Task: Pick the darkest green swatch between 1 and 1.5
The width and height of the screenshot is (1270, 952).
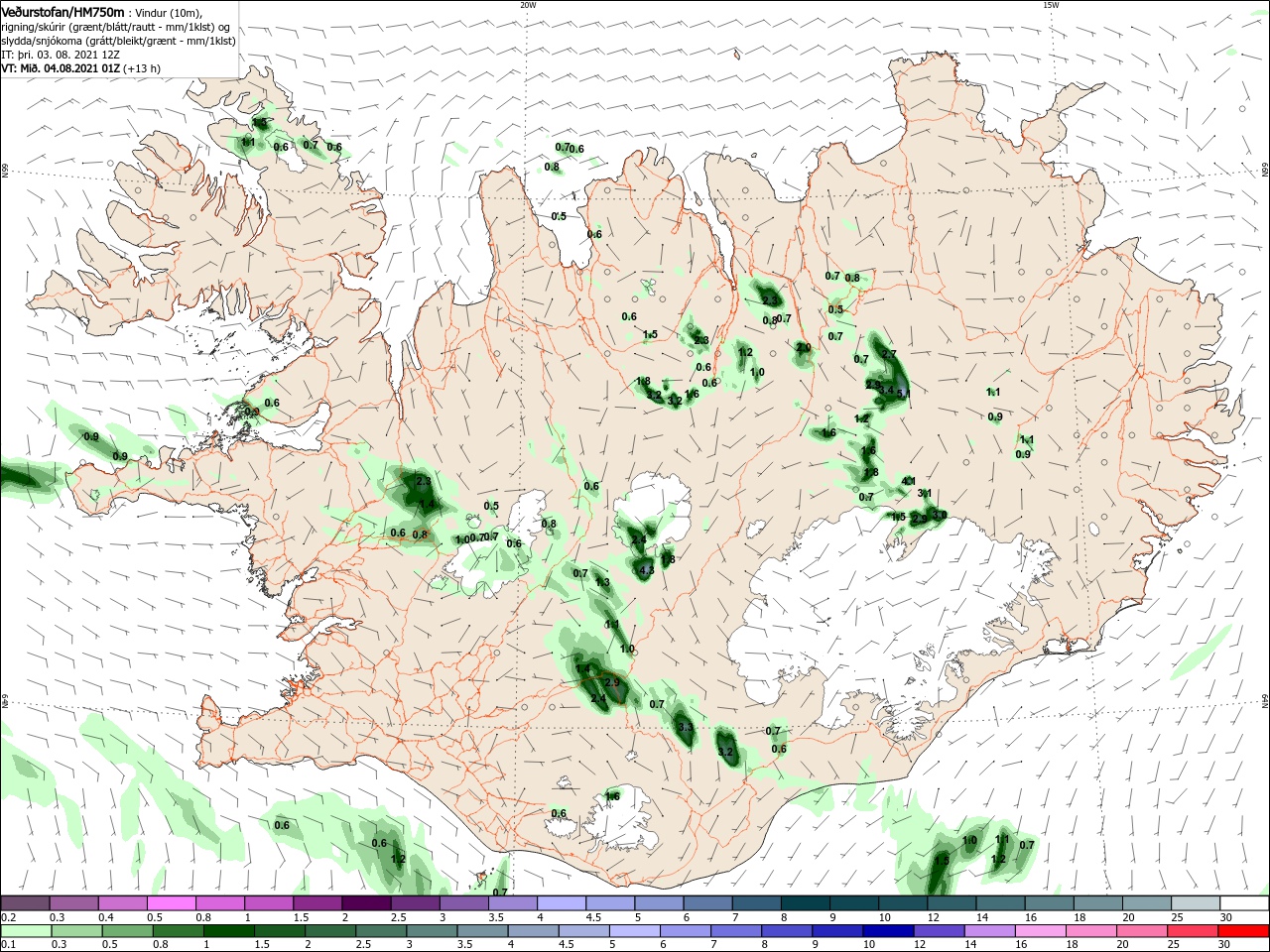Action: [x=228, y=931]
